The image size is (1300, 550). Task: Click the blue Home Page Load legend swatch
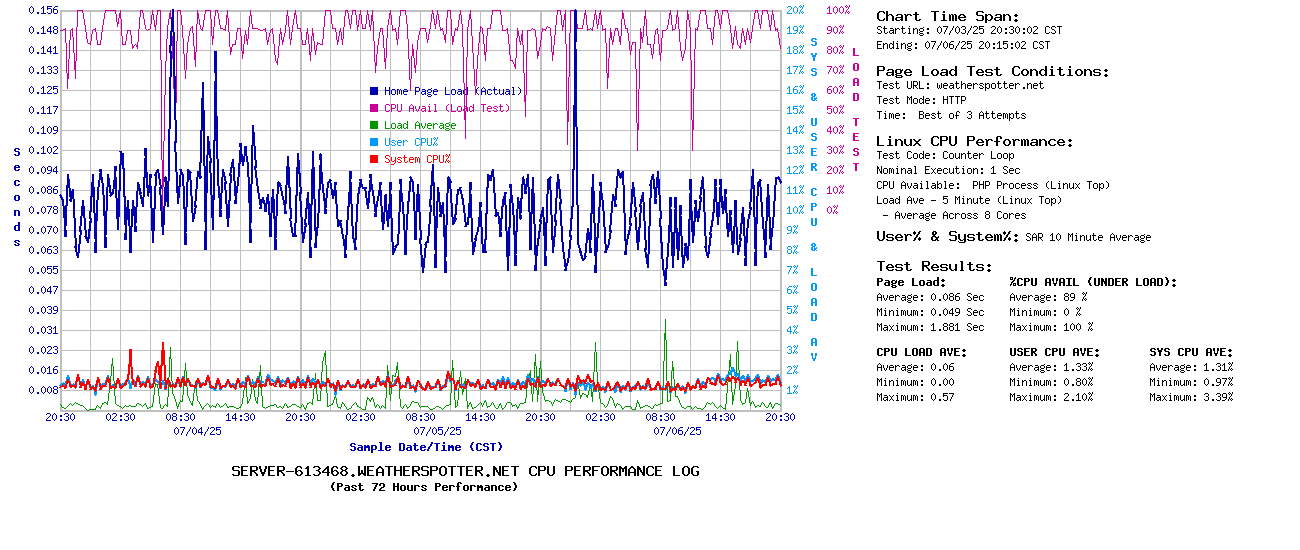[374, 91]
